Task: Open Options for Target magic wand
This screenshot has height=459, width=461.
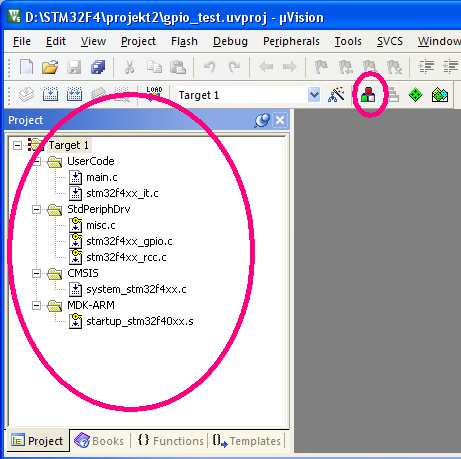Action: point(336,95)
